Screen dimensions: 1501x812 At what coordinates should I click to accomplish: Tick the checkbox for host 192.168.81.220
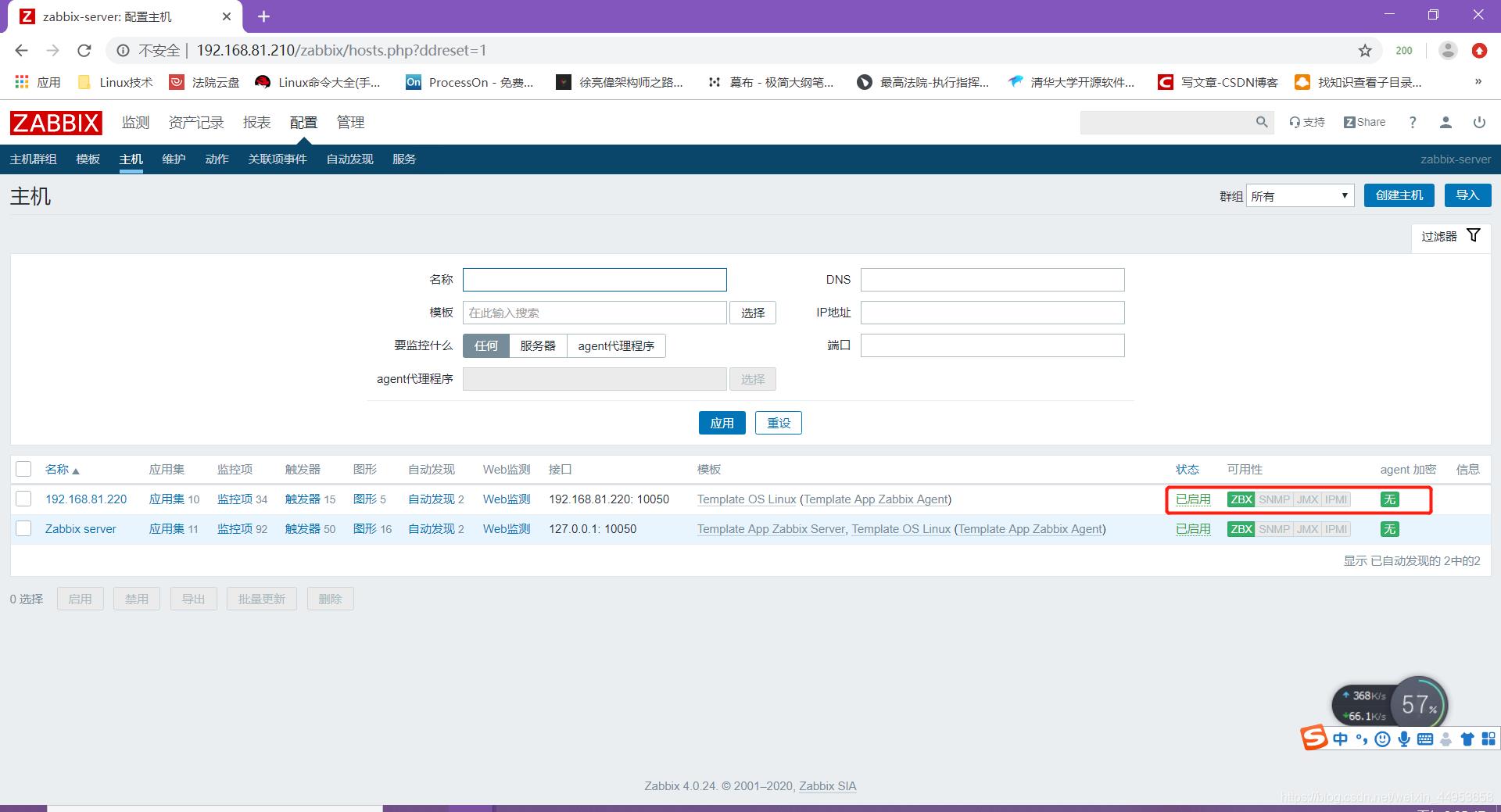23,499
